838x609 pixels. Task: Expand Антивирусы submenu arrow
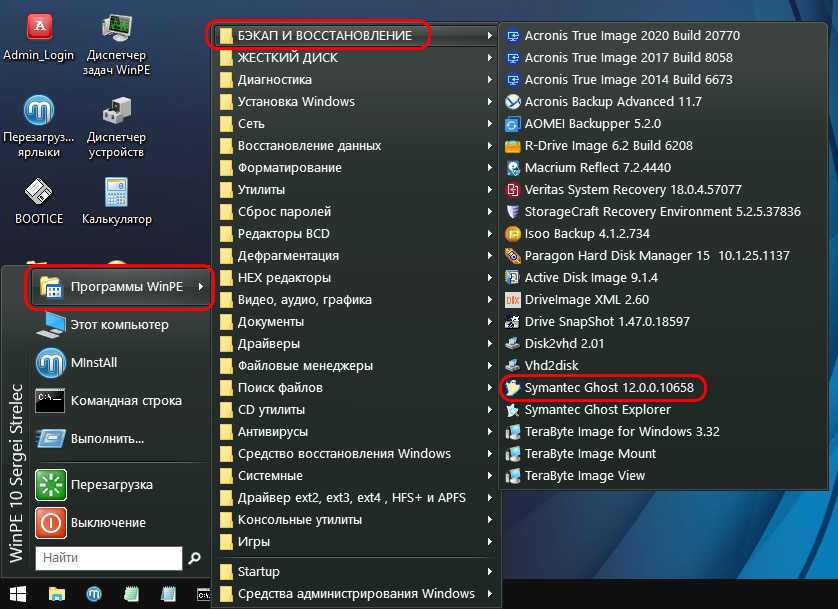click(490, 432)
